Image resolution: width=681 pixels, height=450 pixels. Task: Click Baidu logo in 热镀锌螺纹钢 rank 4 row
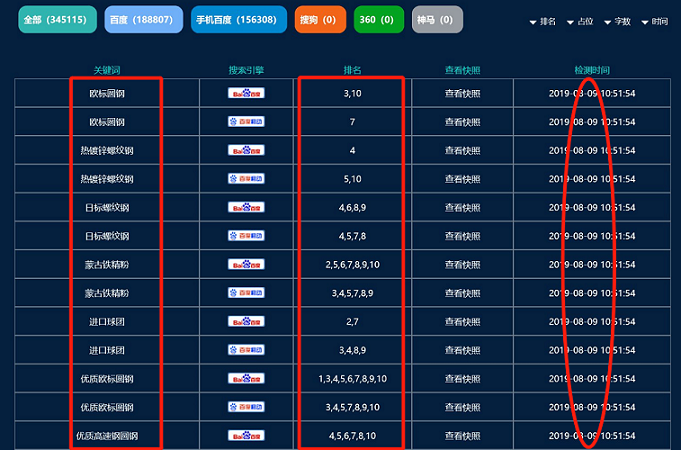(x=246, y=150)
